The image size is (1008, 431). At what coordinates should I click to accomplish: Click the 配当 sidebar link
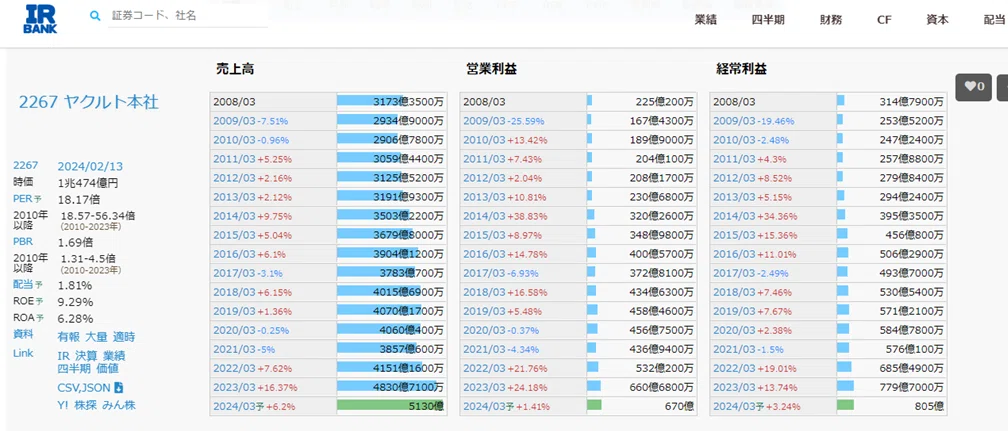[22, 284]
